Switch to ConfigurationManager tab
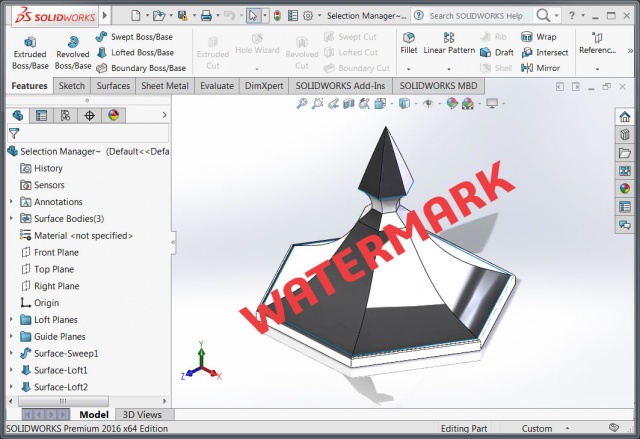The width and height of the screenshot is (640, 439). click(65, 115)
